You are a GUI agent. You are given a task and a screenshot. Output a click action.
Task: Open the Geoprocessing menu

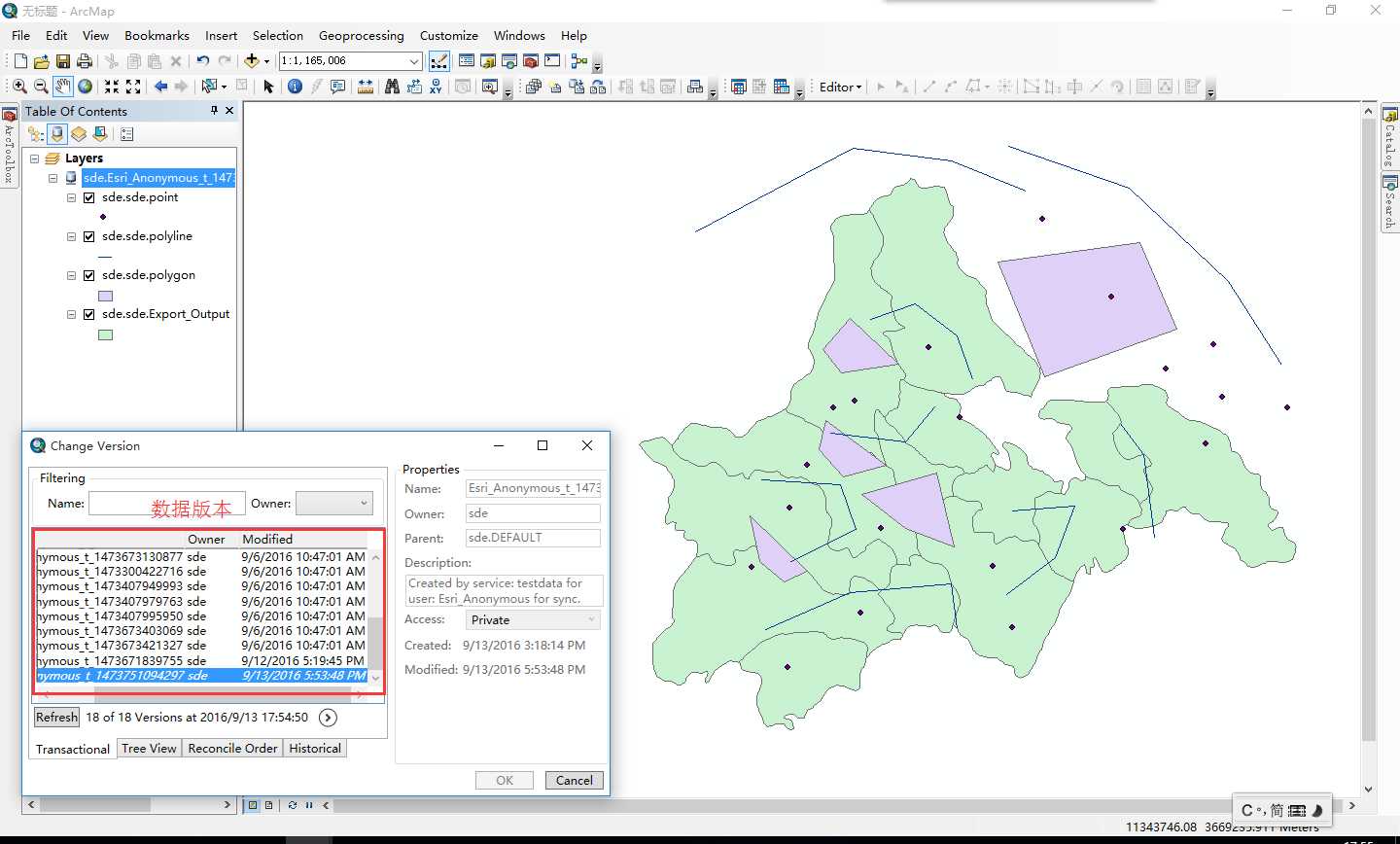362,35
